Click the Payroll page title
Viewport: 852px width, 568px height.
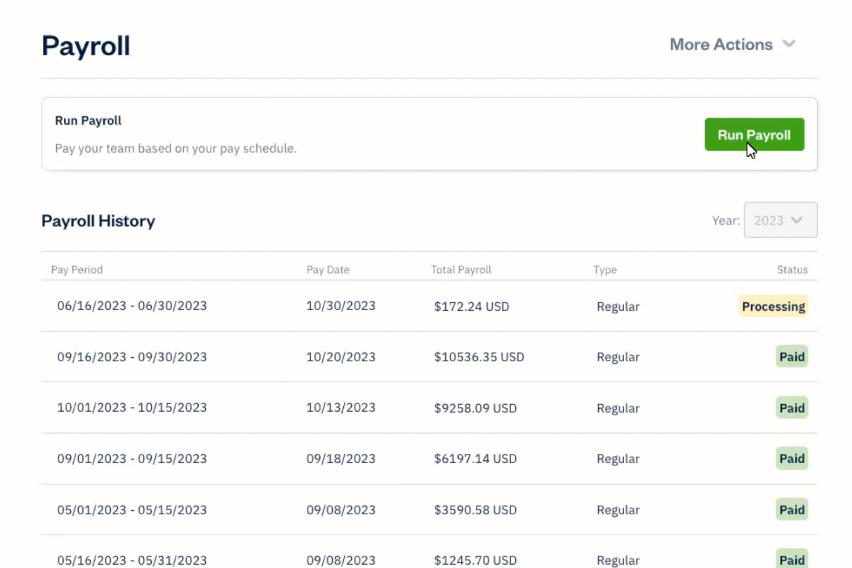click(86, 46)
